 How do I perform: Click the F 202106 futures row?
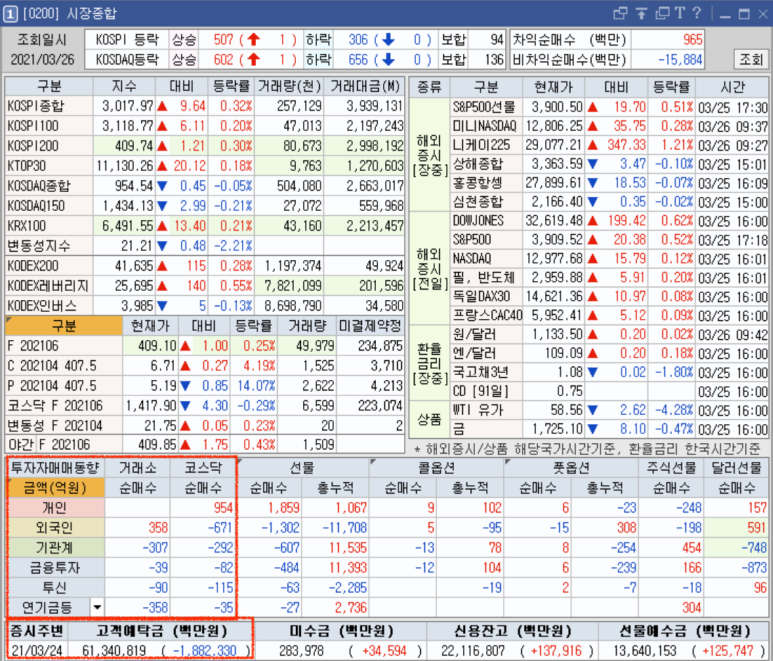coord(205,346)
